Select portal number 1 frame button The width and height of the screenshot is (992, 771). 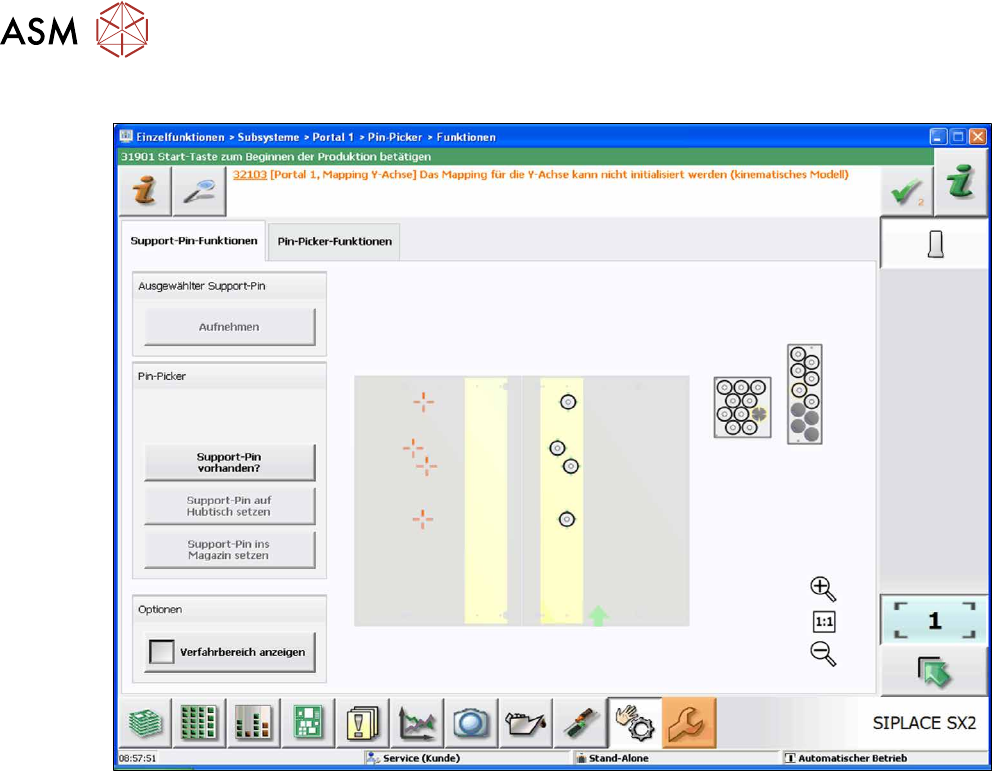934,620
